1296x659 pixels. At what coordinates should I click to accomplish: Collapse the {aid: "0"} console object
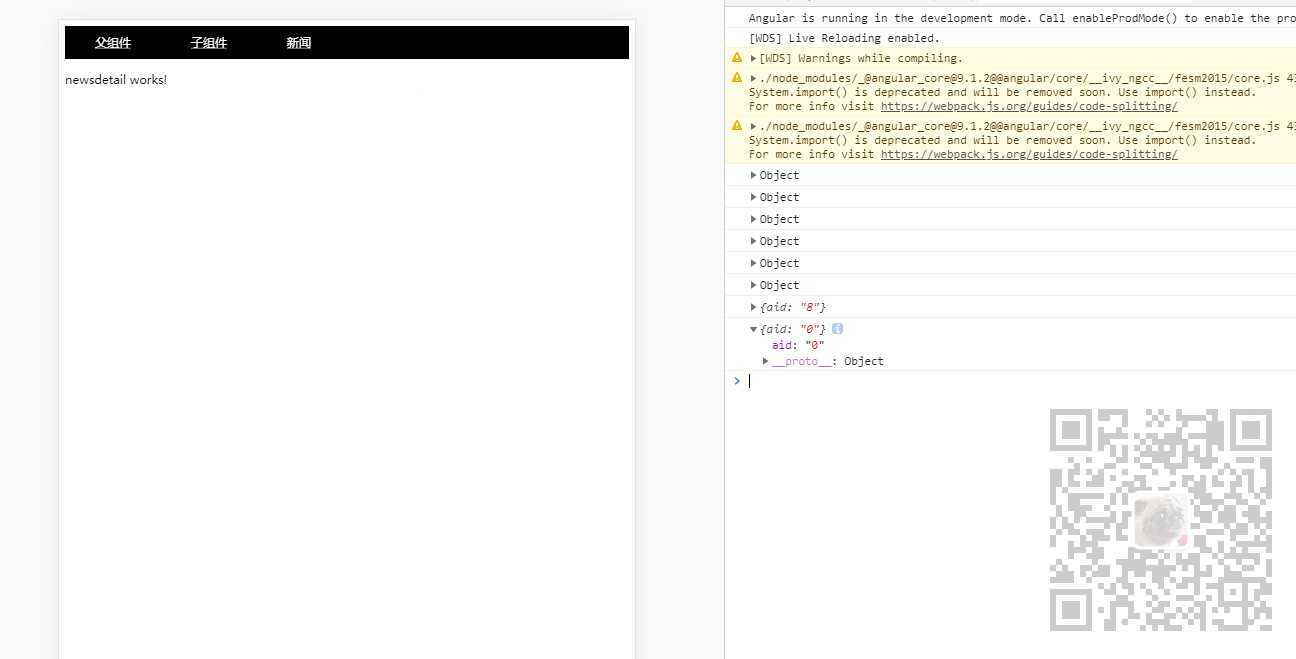pos(754,329)
